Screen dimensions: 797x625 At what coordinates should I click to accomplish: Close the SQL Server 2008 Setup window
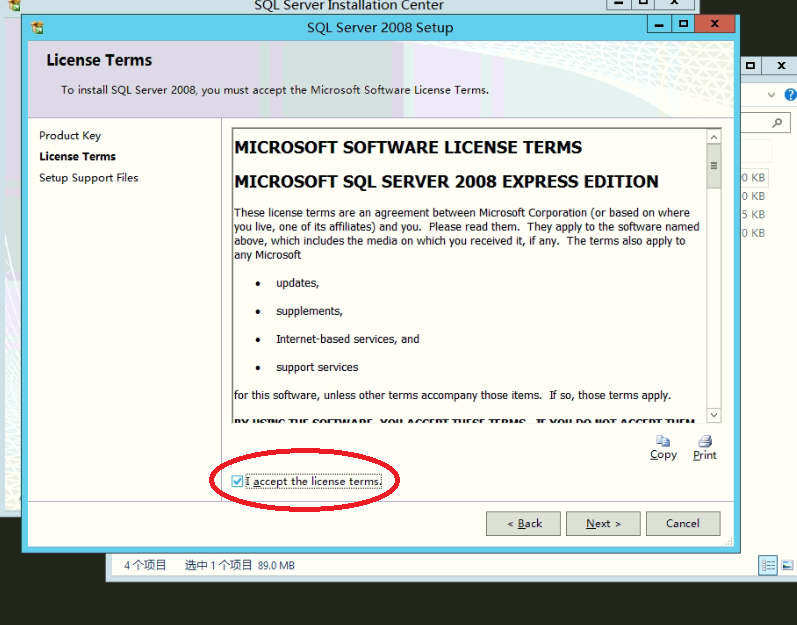(x=715, y=24)
